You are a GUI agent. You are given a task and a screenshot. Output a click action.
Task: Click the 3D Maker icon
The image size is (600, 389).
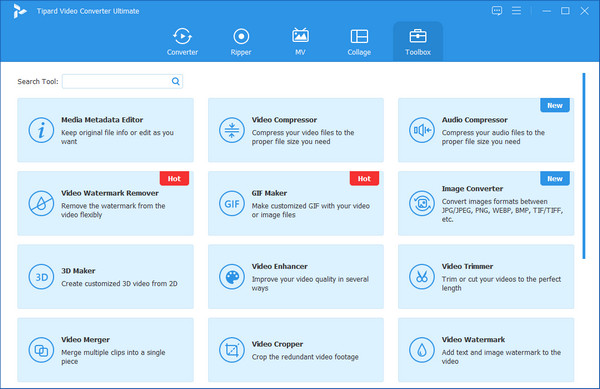pyautogui.click(x=41, y=277)
